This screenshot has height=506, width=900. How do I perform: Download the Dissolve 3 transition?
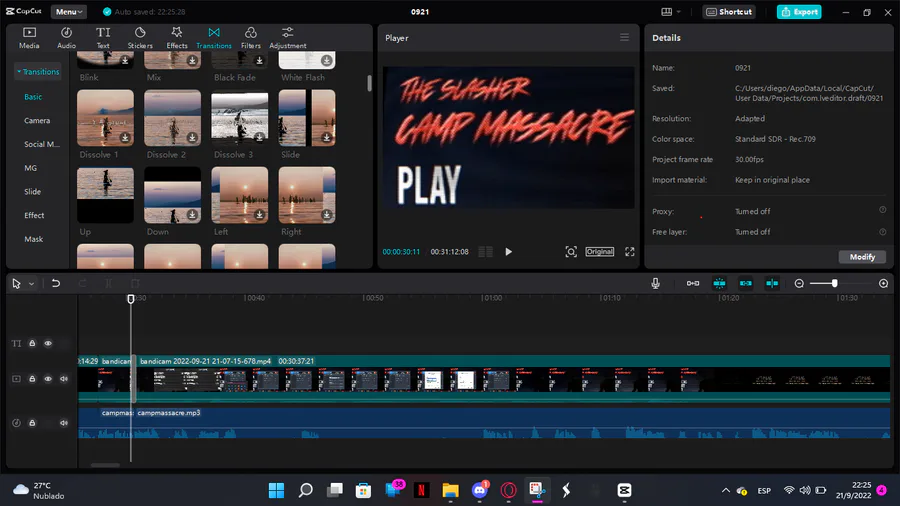tap(259, 138)
